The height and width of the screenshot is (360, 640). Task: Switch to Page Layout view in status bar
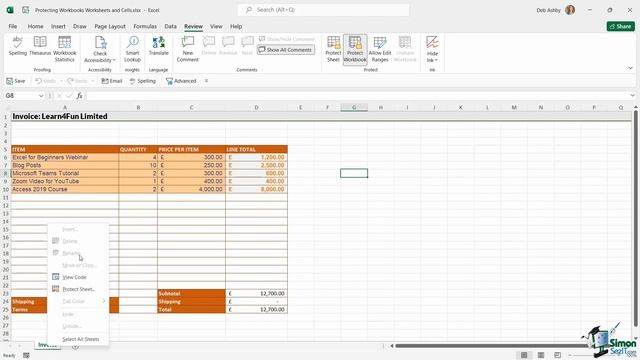pos(541,355)
